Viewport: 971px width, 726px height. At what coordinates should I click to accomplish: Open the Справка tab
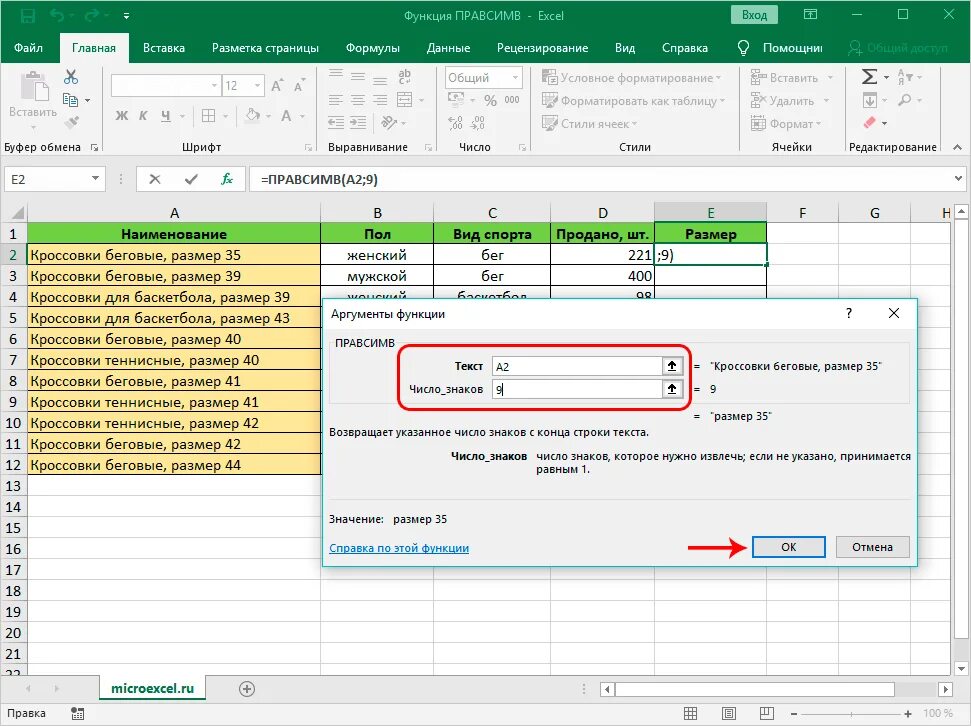pos(684,48)
